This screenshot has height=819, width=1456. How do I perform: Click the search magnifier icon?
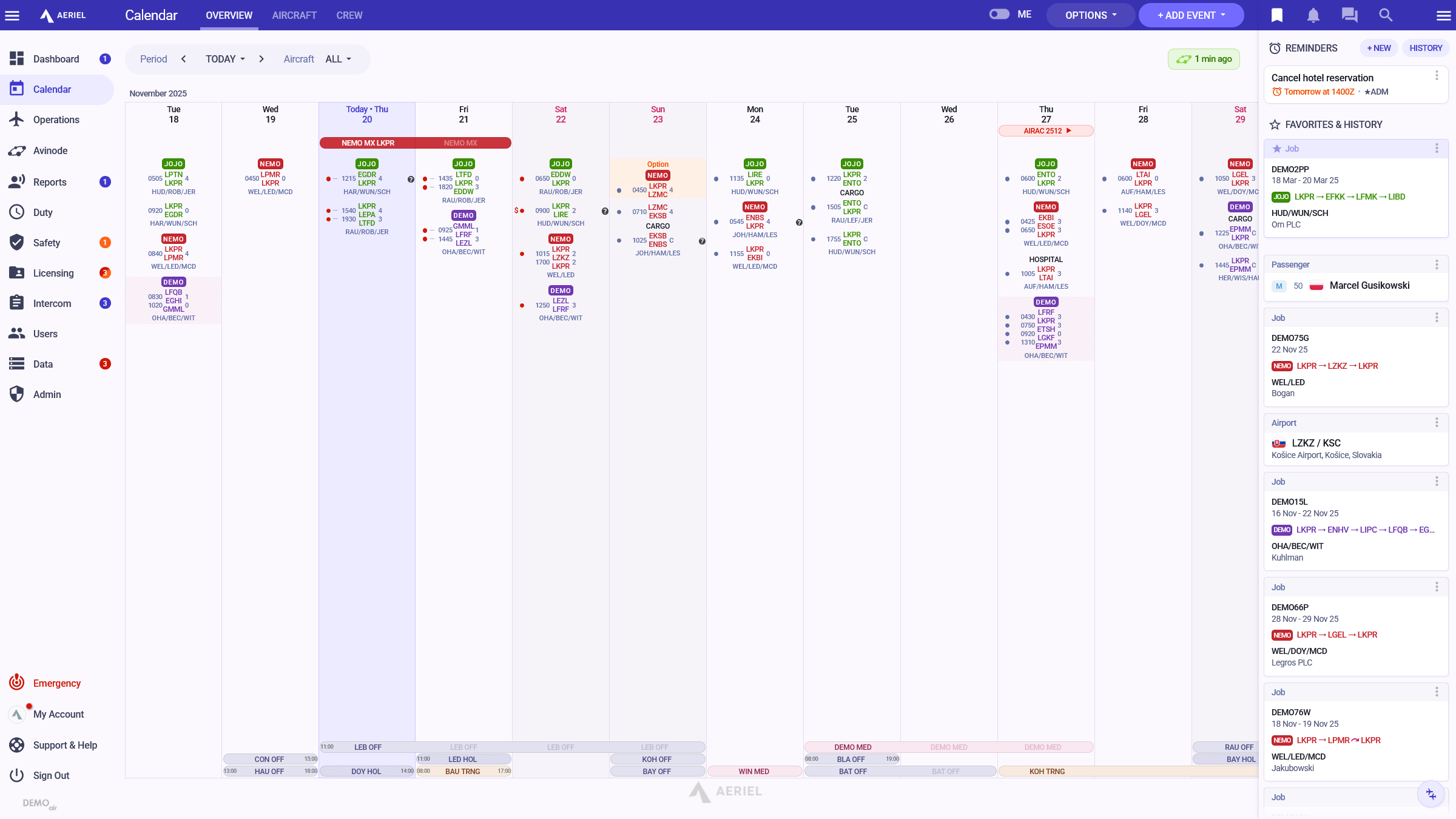pos(1386,15)
